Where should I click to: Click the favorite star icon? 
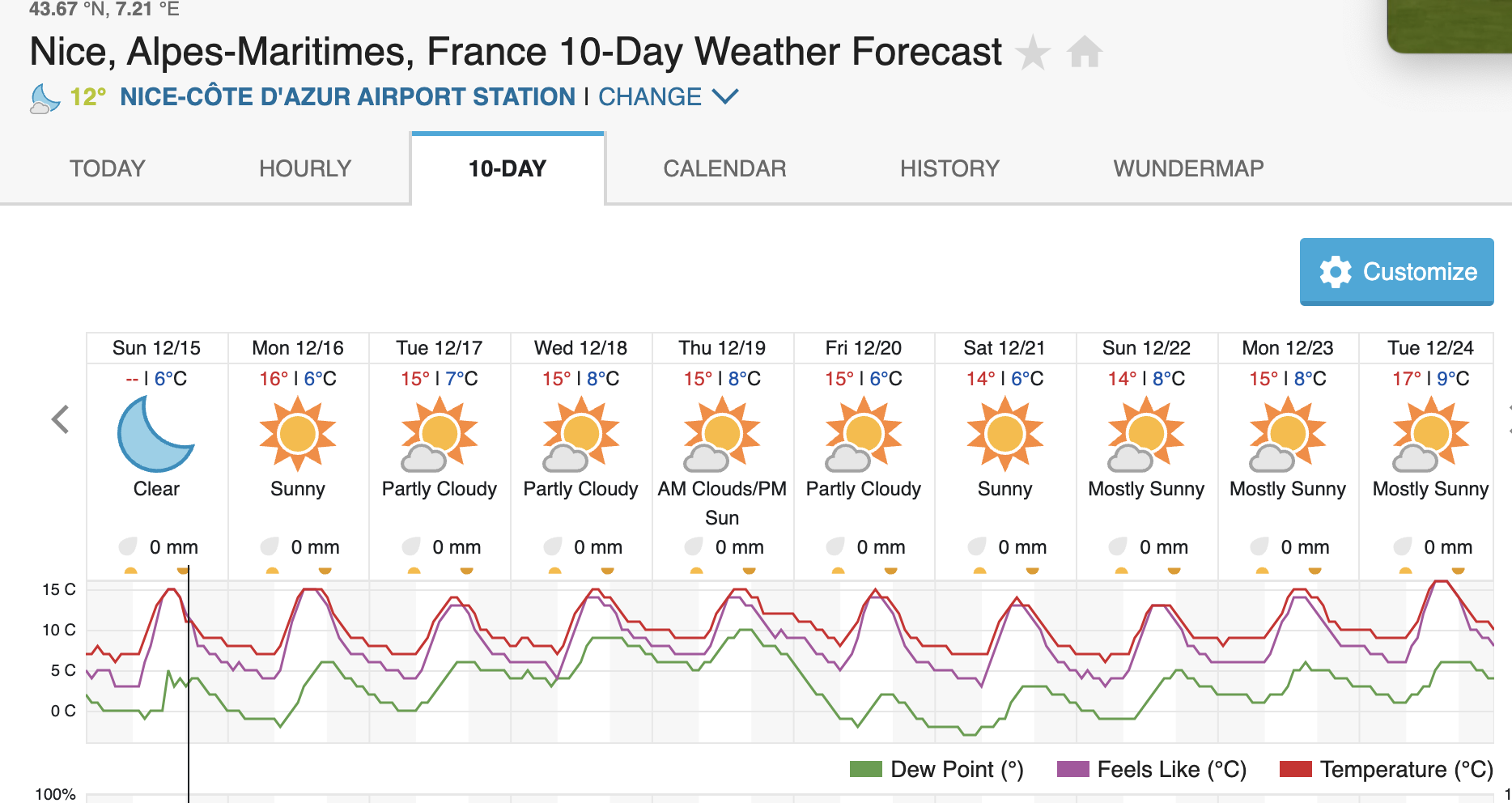pos(1033,53)
